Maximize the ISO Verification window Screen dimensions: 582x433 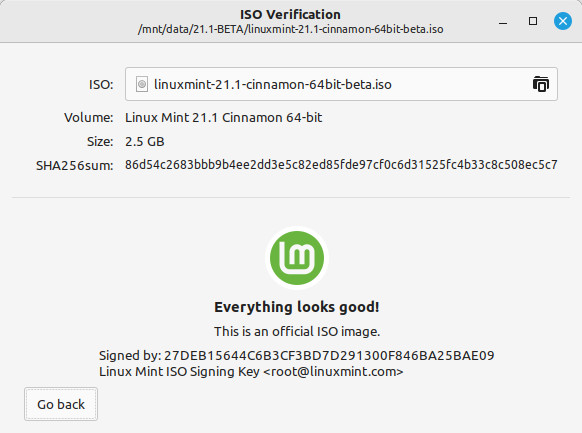pyautogui.click(x=533, y=21)
